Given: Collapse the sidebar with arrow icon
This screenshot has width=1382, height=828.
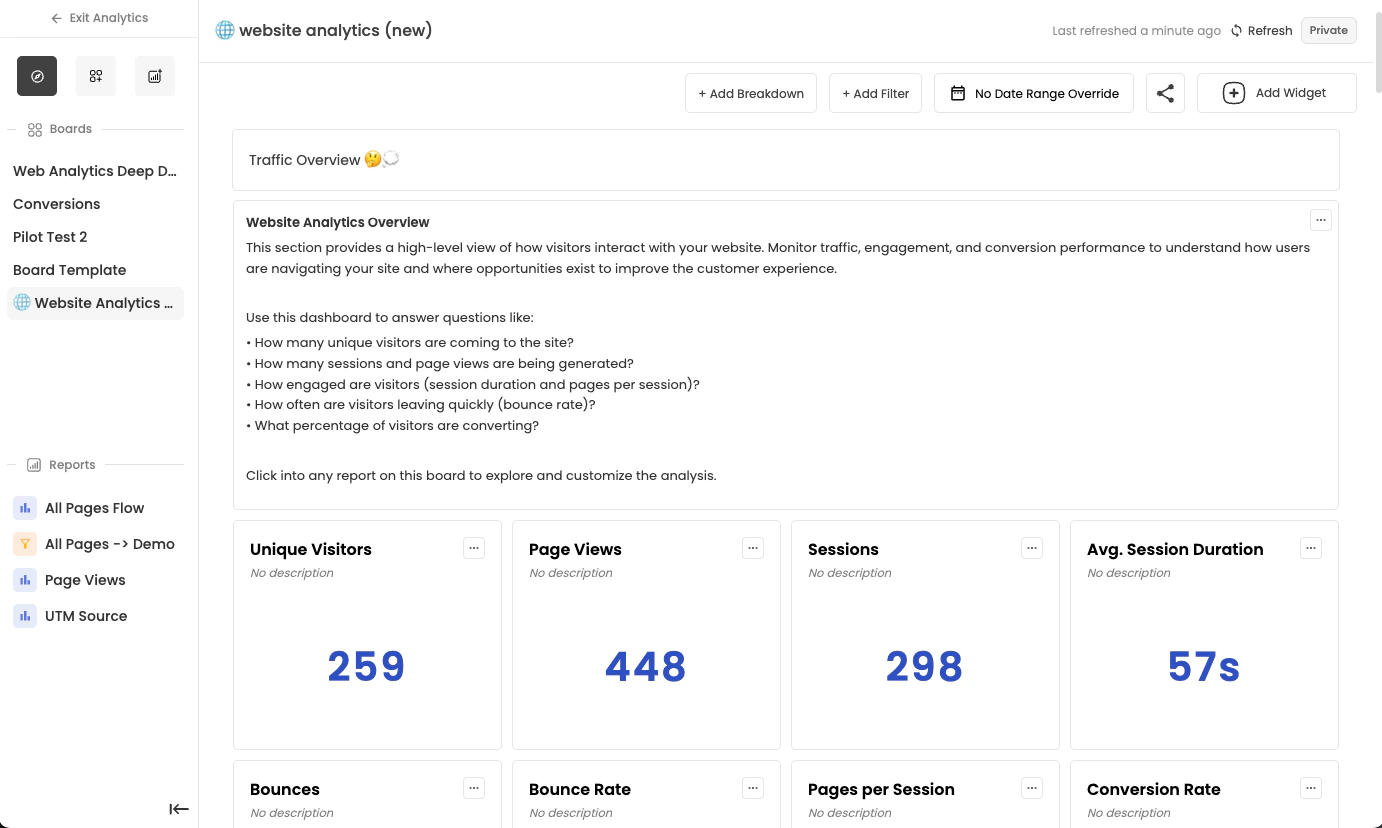Looking at the screenshot, I should tap(179, 809).
